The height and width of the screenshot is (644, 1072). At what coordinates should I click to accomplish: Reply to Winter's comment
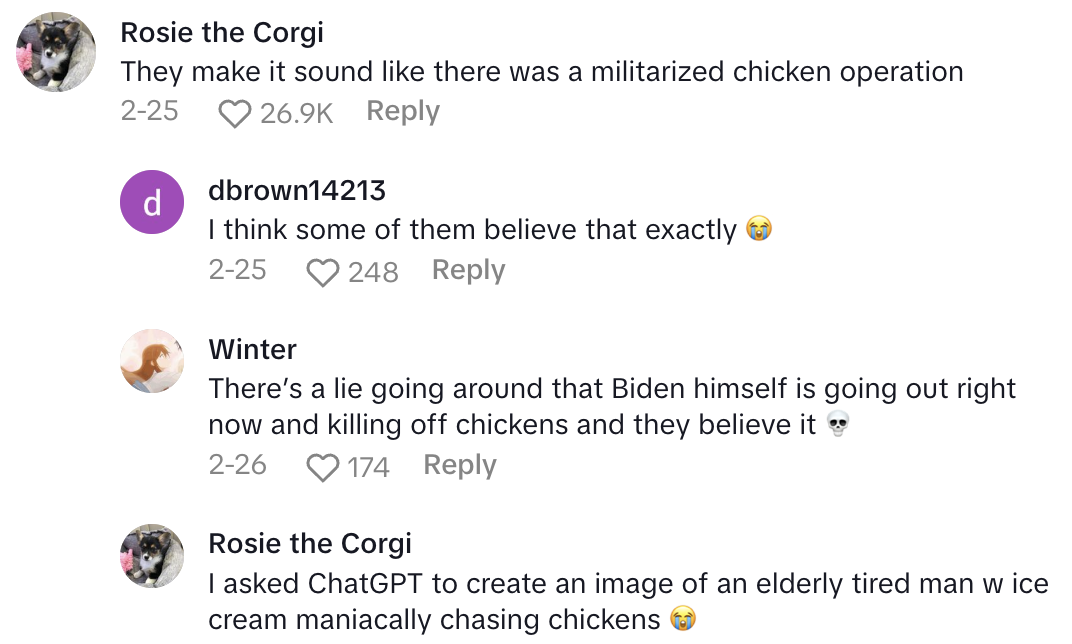pyautogui.click(x=460, y=465)
